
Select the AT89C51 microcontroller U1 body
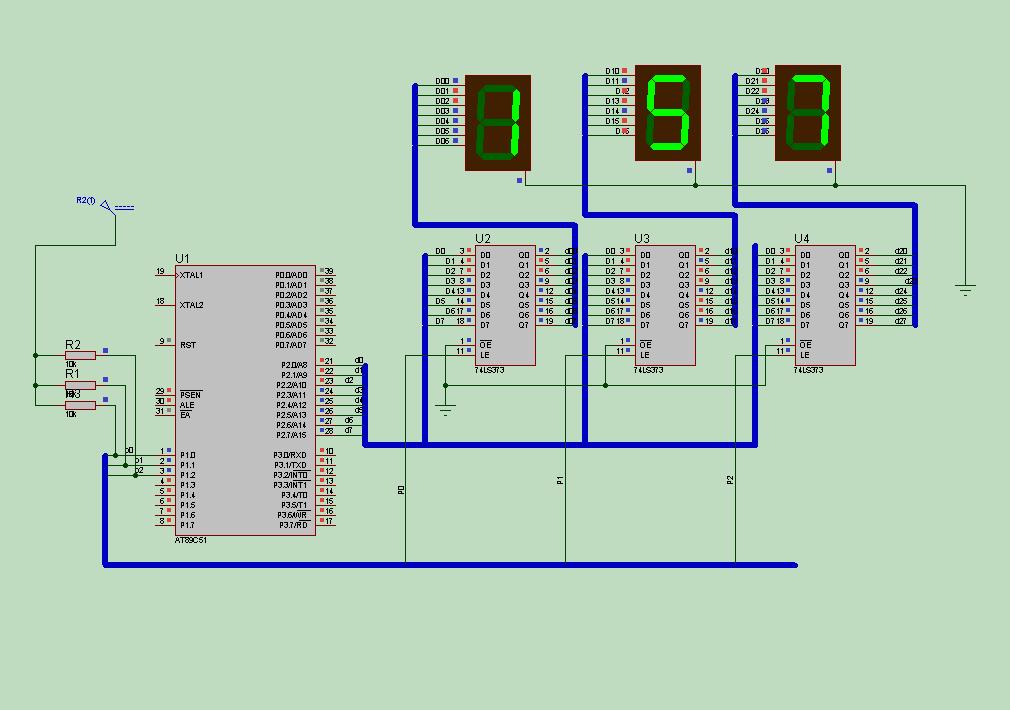click(x=245, y=400)
